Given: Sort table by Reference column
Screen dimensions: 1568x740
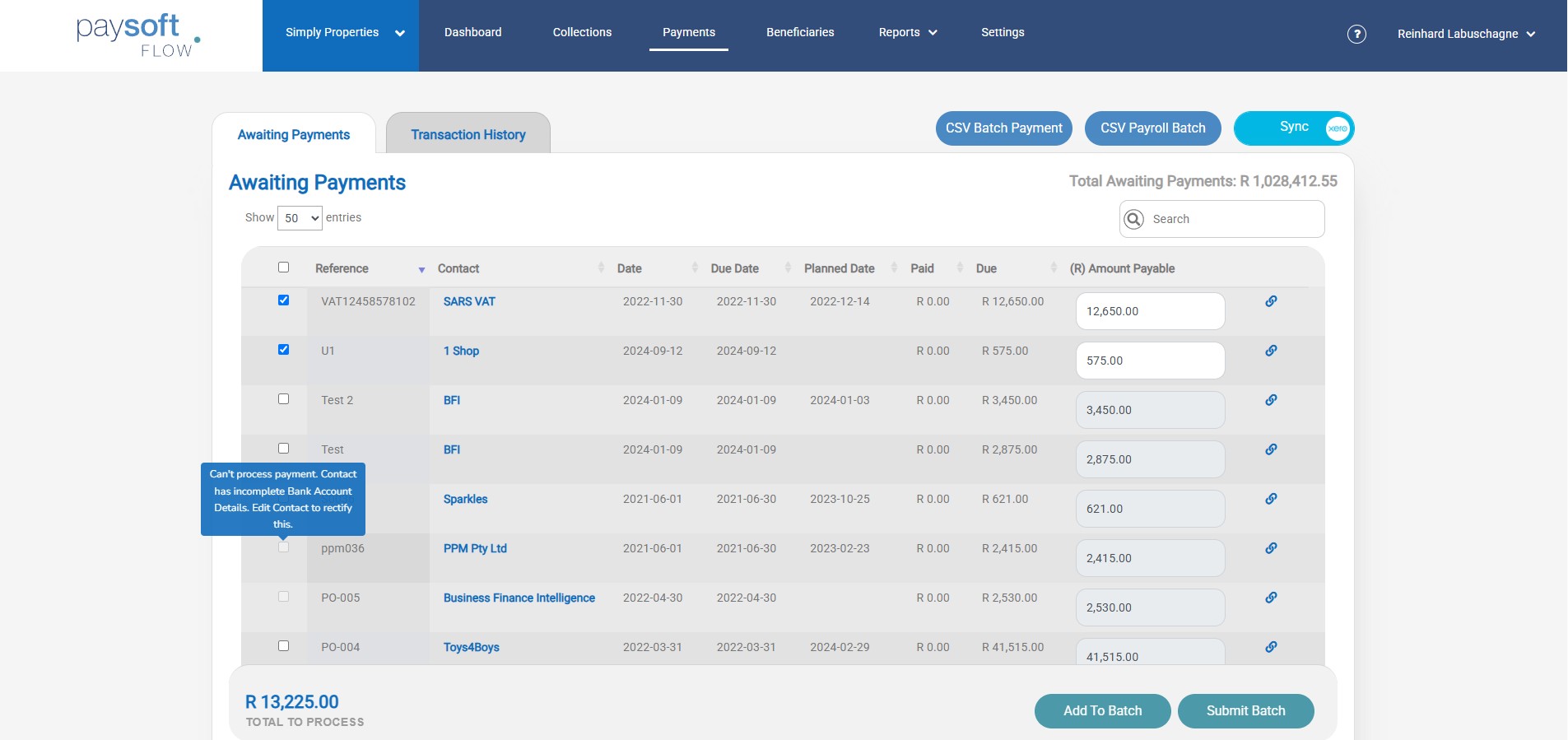Looking at the screenshot, I should coord(369,268).
